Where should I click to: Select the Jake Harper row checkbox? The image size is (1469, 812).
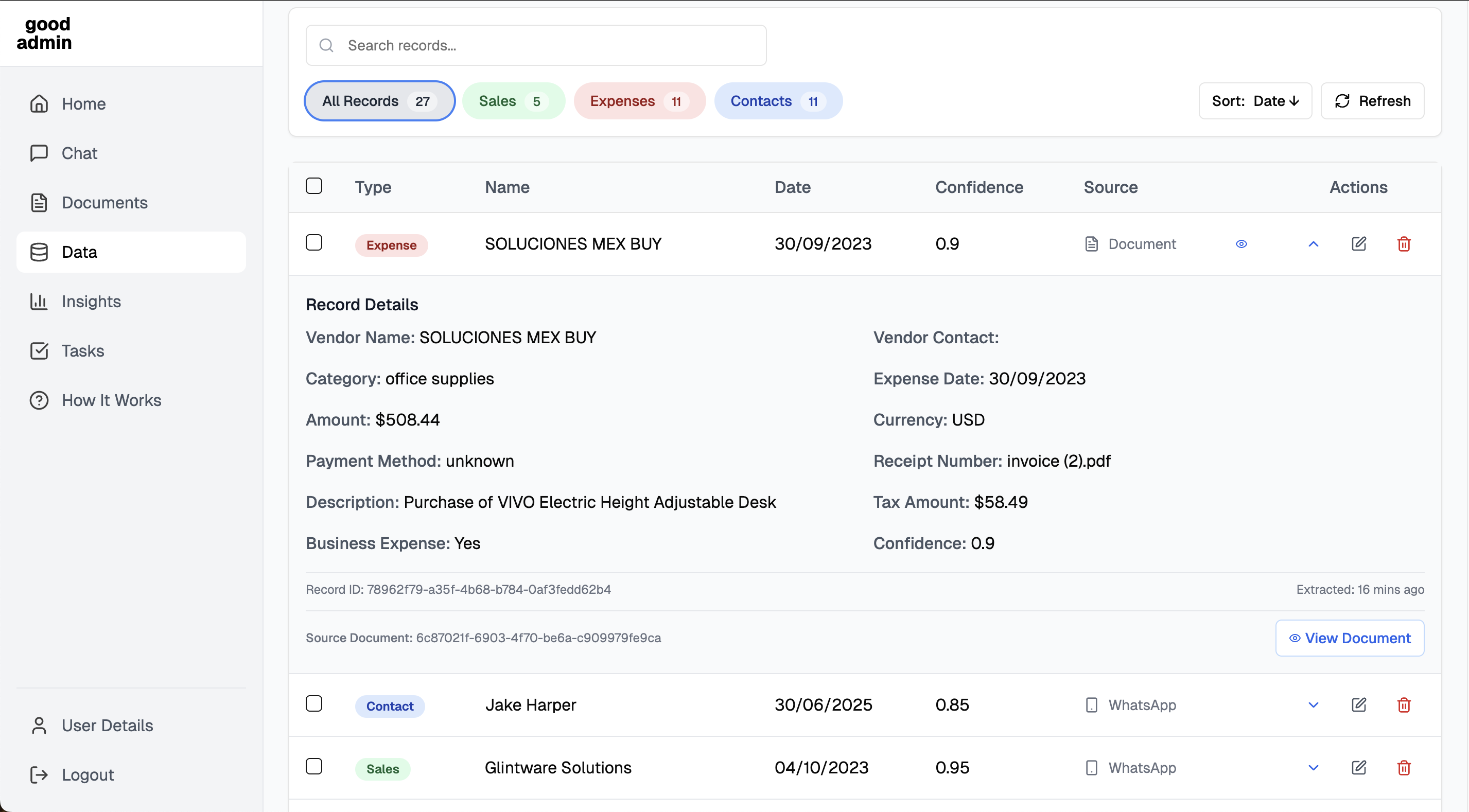[313, 703]
